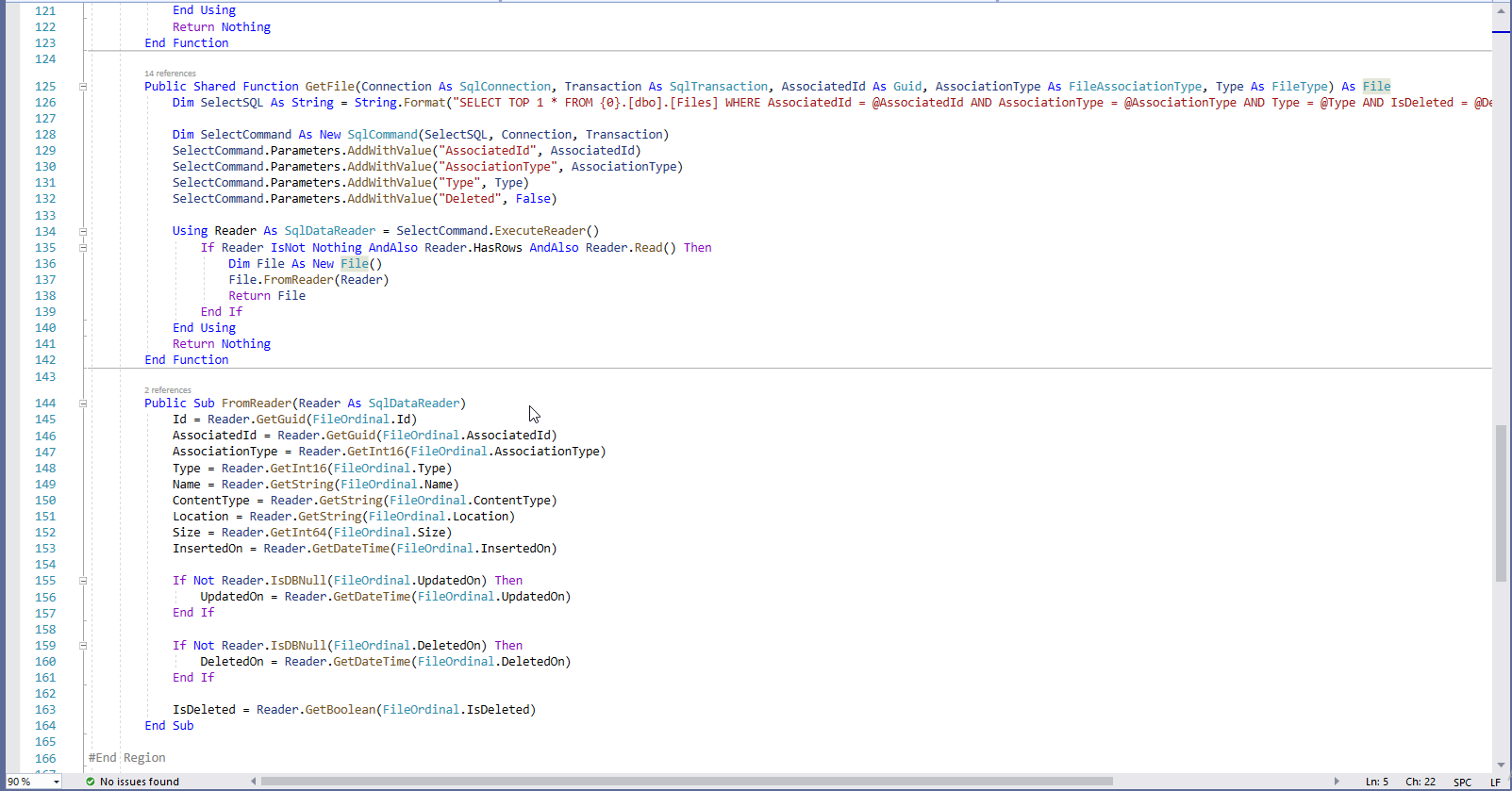Click Return File on line 138
1512x791 pixels.
(267, 296)
